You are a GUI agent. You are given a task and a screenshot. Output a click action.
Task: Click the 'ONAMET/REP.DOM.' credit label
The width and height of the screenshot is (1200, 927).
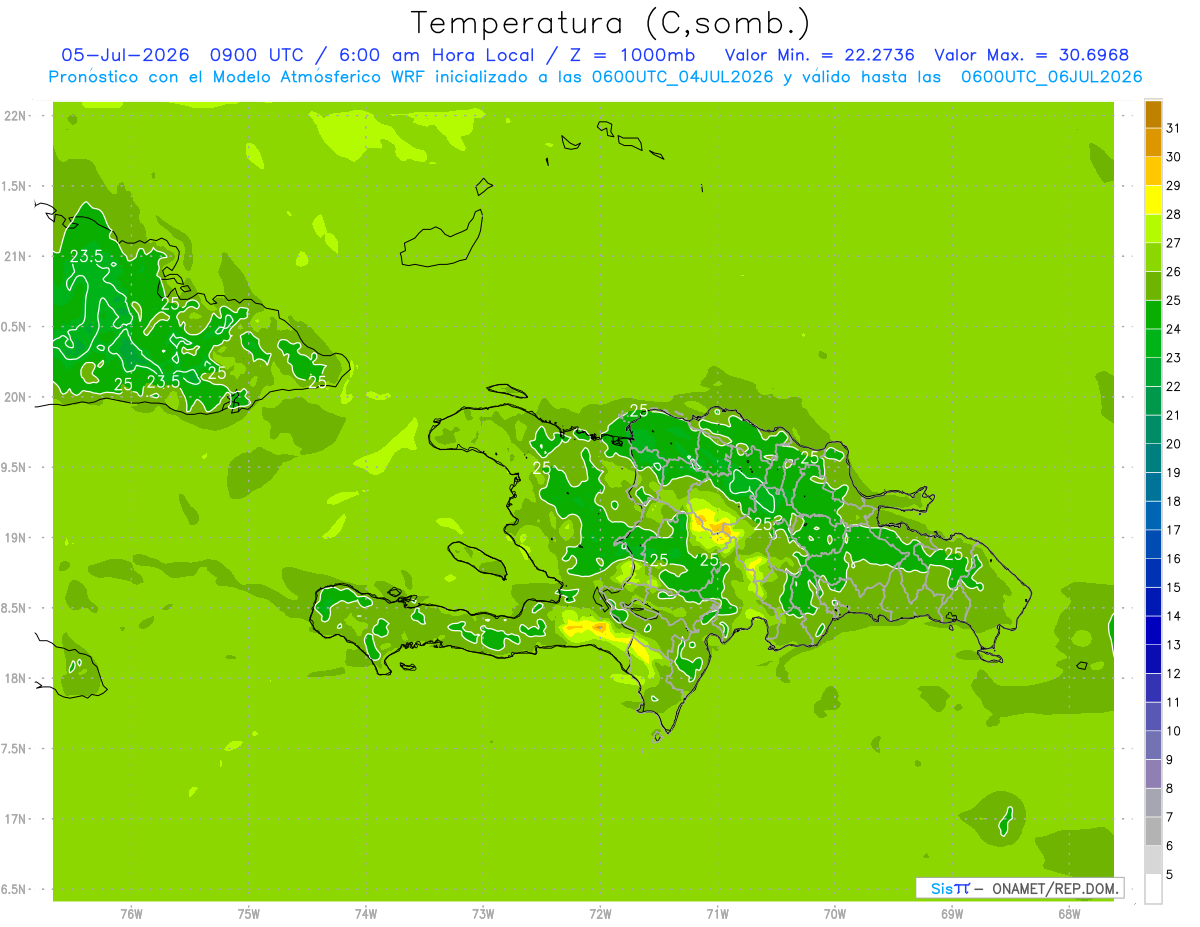[1055, 888]
